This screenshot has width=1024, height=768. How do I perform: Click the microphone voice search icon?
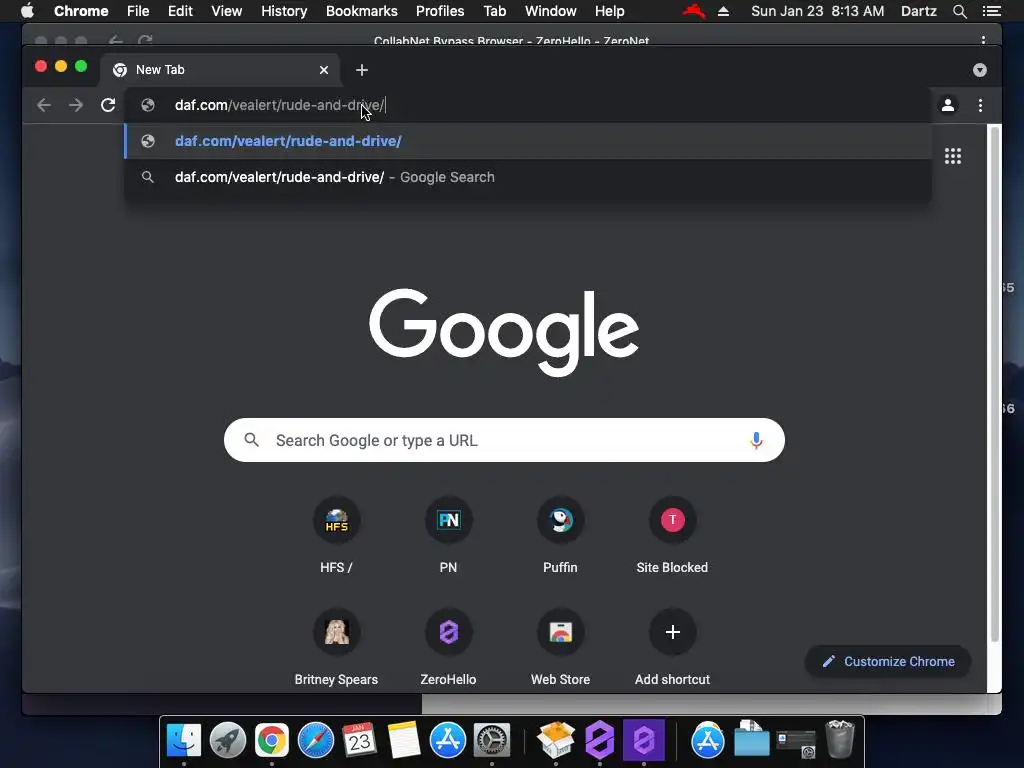756,440
